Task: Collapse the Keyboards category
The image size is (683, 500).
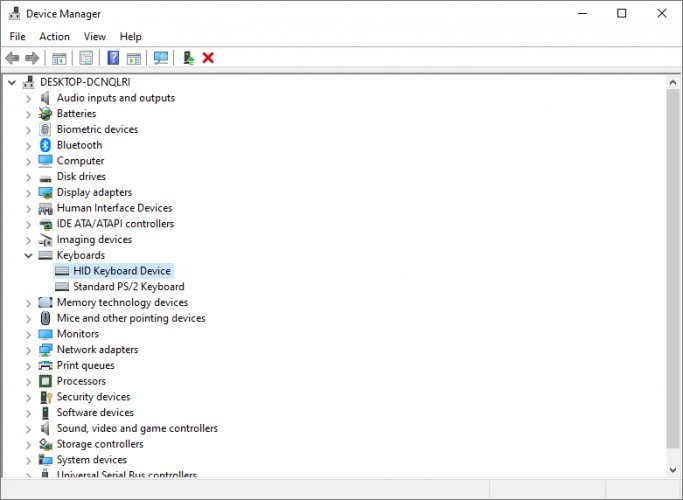Action: pyautogui.click(x=28, y=255)
